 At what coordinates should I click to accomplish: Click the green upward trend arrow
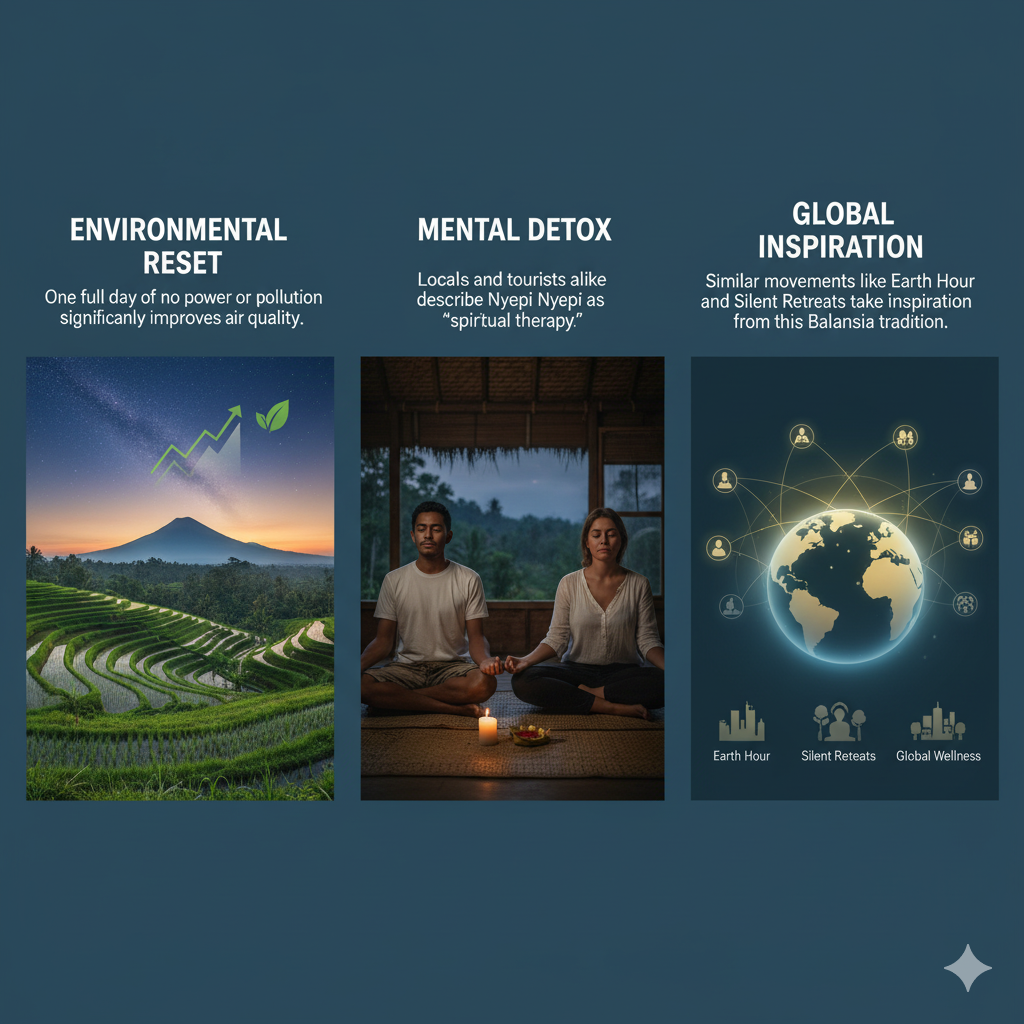pos(197,440)
